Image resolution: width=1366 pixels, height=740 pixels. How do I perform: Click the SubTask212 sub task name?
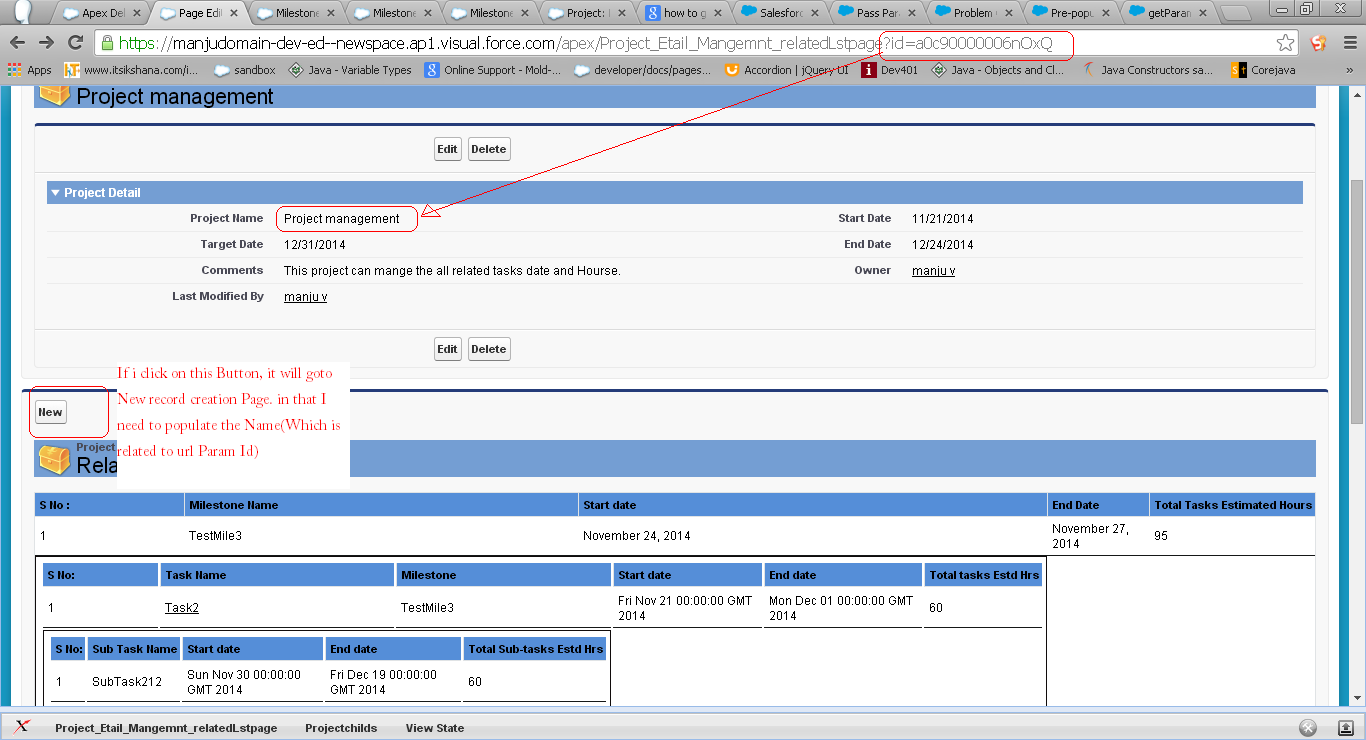coord(127,682)
